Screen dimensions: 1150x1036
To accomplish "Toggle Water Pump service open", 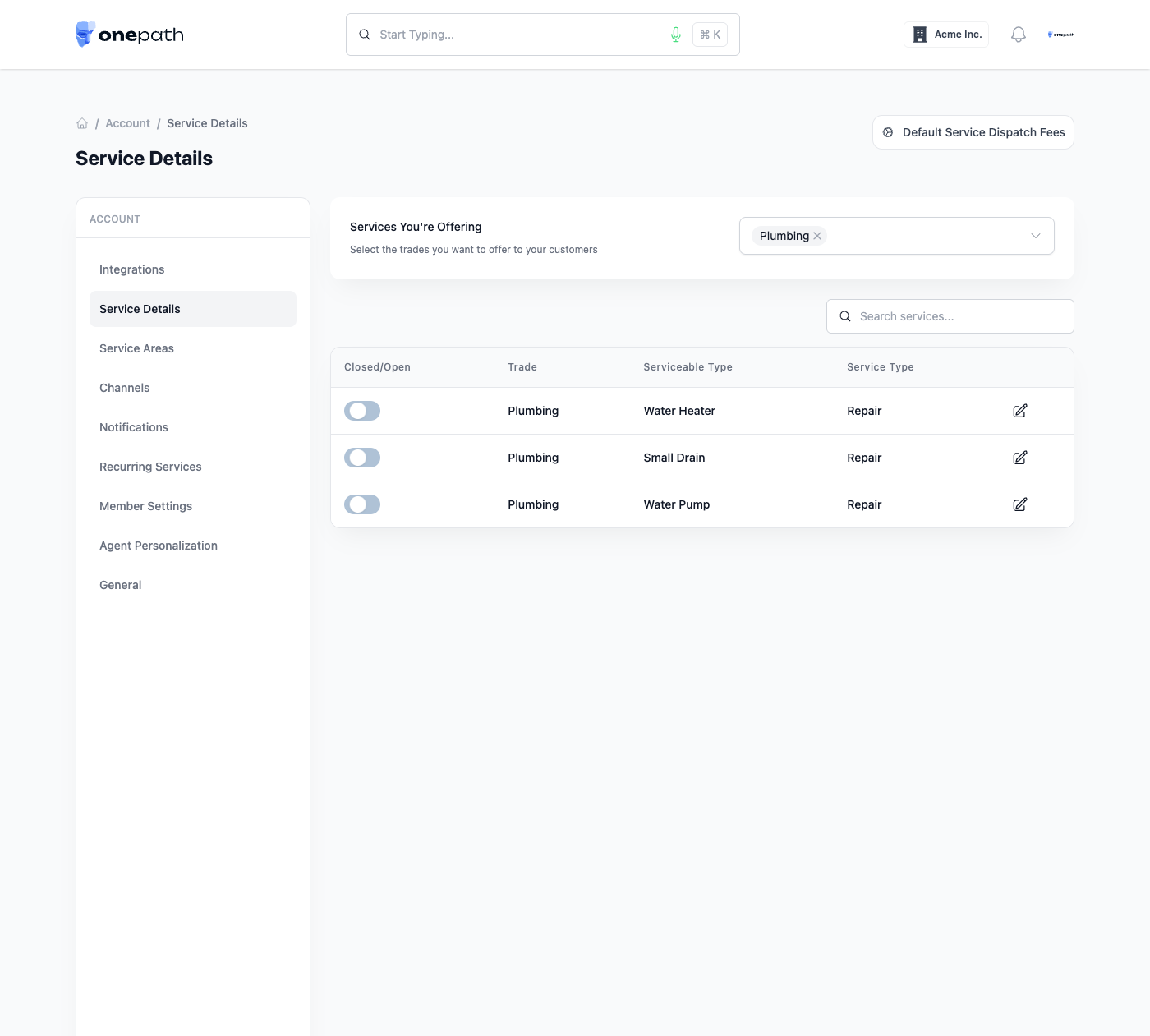I will click(362, 504).
